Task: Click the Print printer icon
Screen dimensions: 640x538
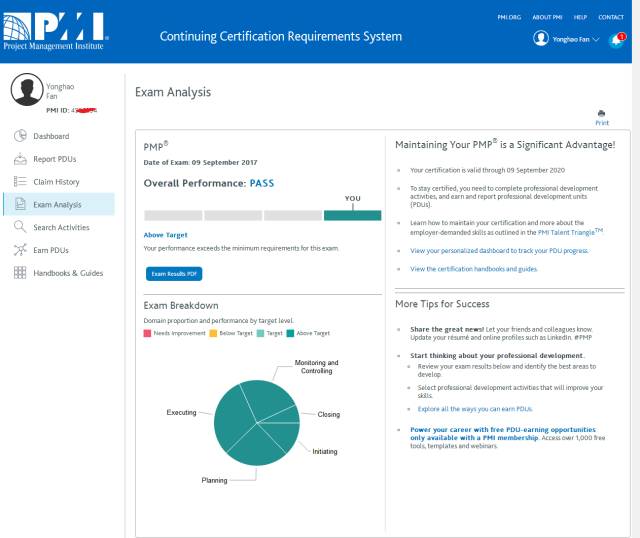Action: pyautogui.click(x=601, y=114)
